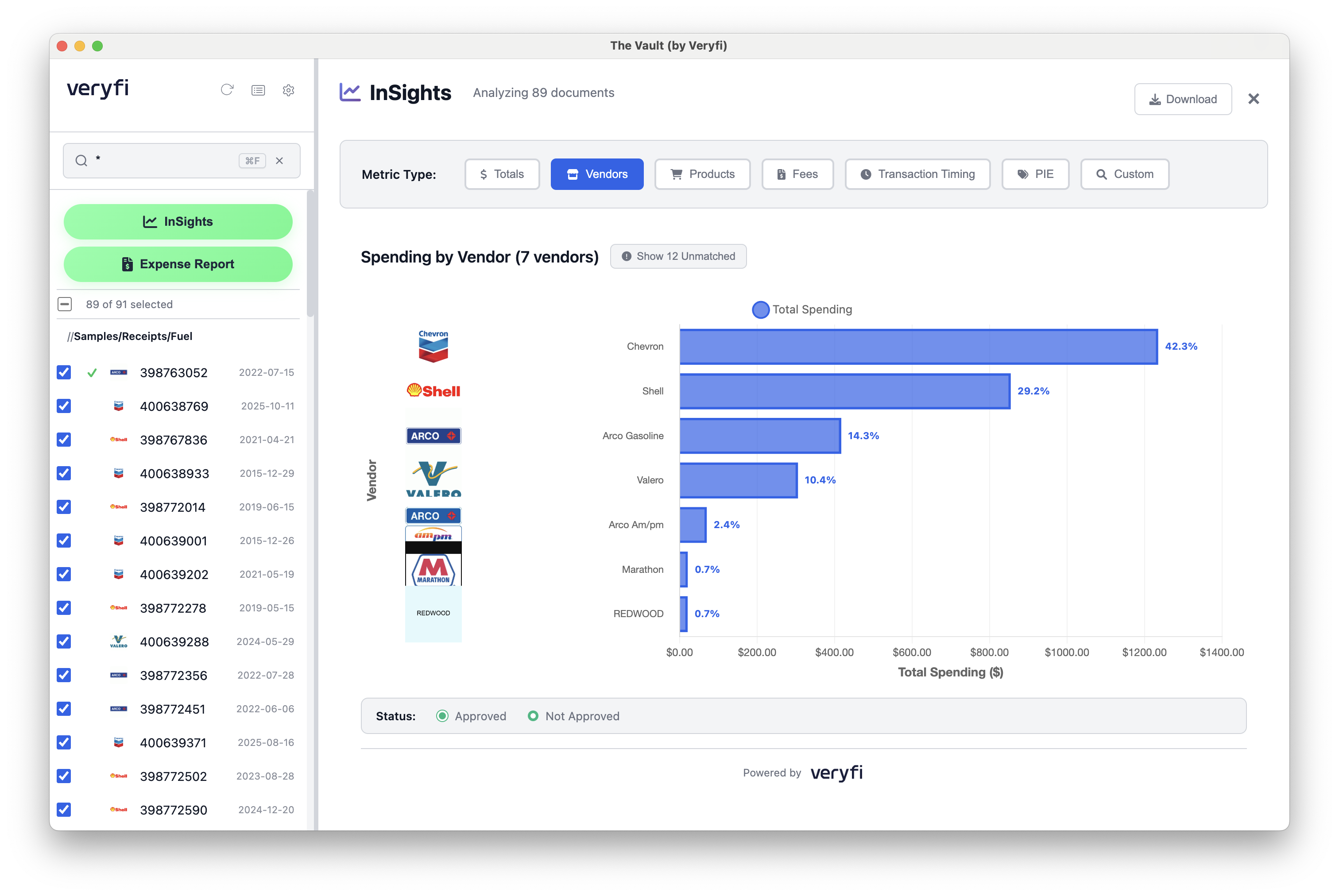Viewport: 1339px width, 896px height.
Task: Click the magnifier icon in the search bar
Action: [82, 160]
